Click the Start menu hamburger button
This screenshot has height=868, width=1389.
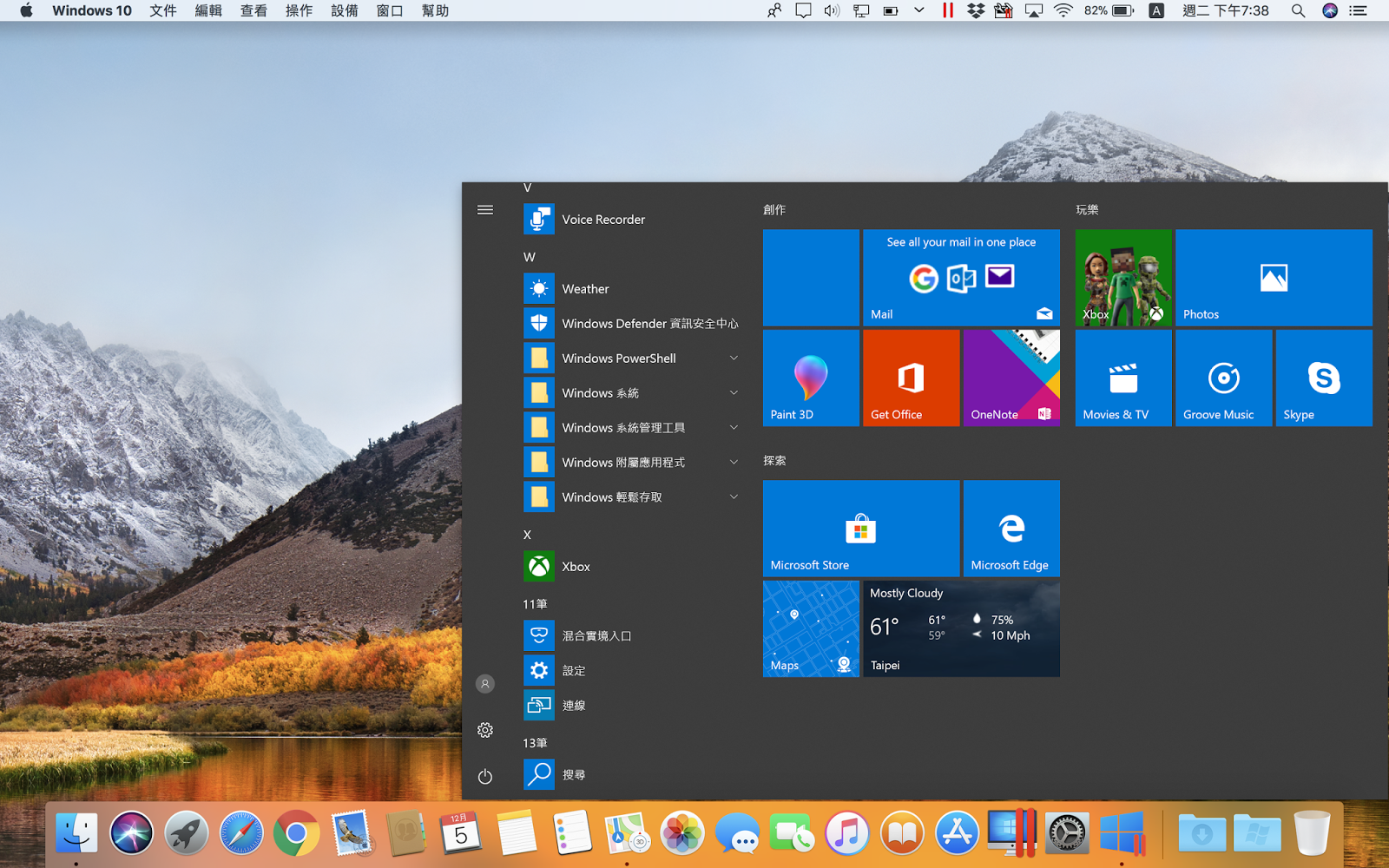[x=485, y=210]
